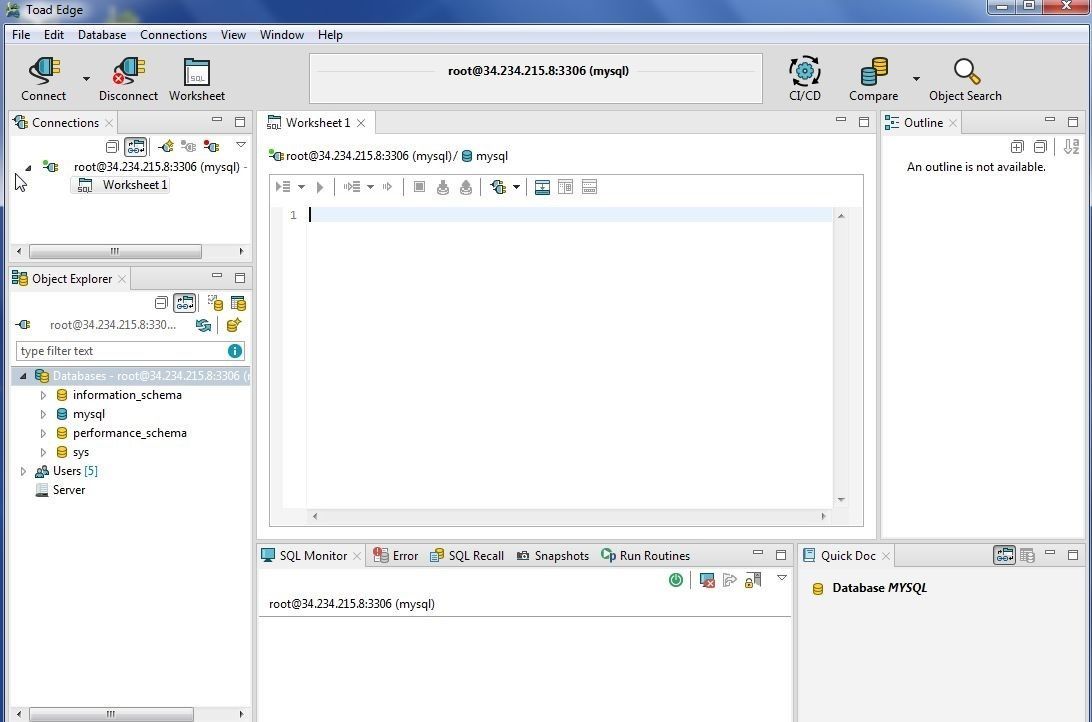
Task: Click the Connect toolbar button
Action: pos(43,79)
